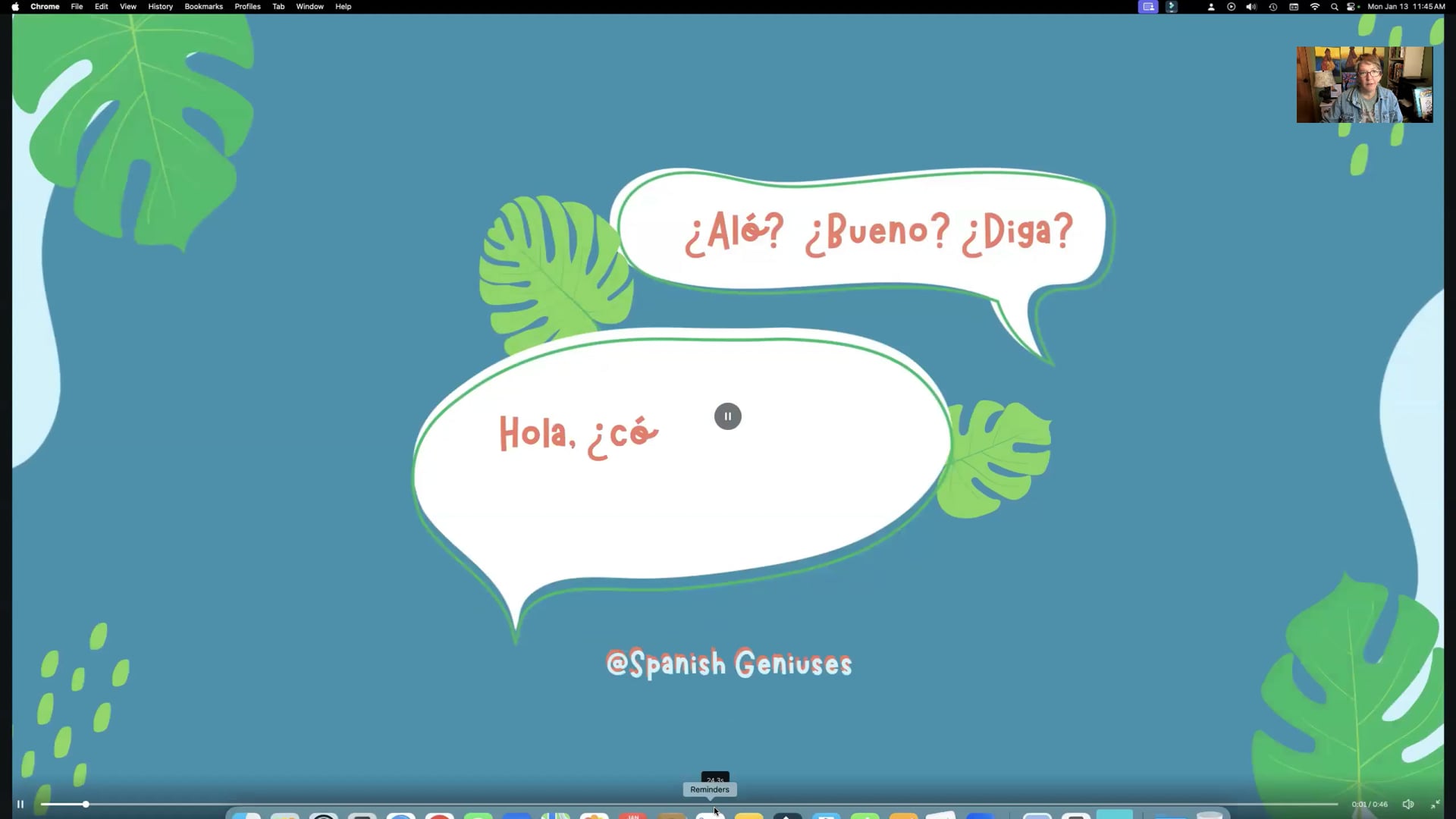Viewport: 1456px width, 819px height.
Task: Click the video progress slider handle
Action: click(86, 805)
